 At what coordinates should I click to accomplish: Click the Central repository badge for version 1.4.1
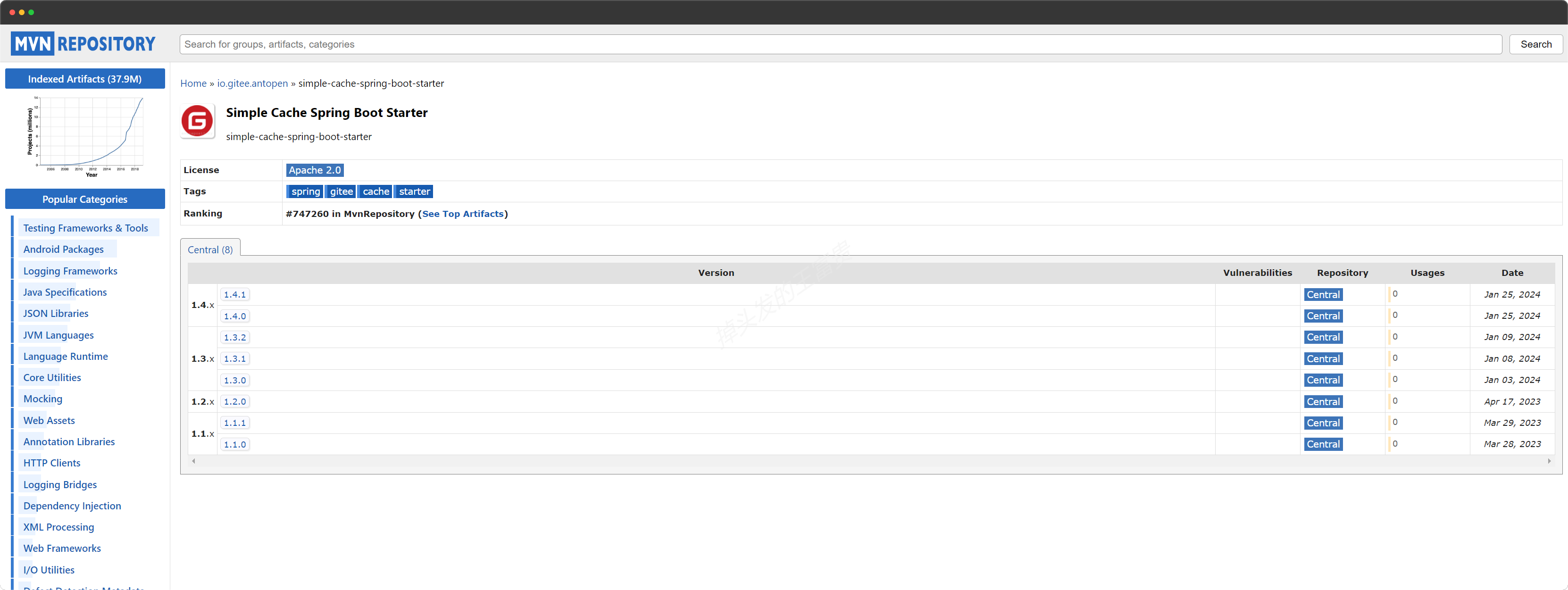[x=1324, y=293]
